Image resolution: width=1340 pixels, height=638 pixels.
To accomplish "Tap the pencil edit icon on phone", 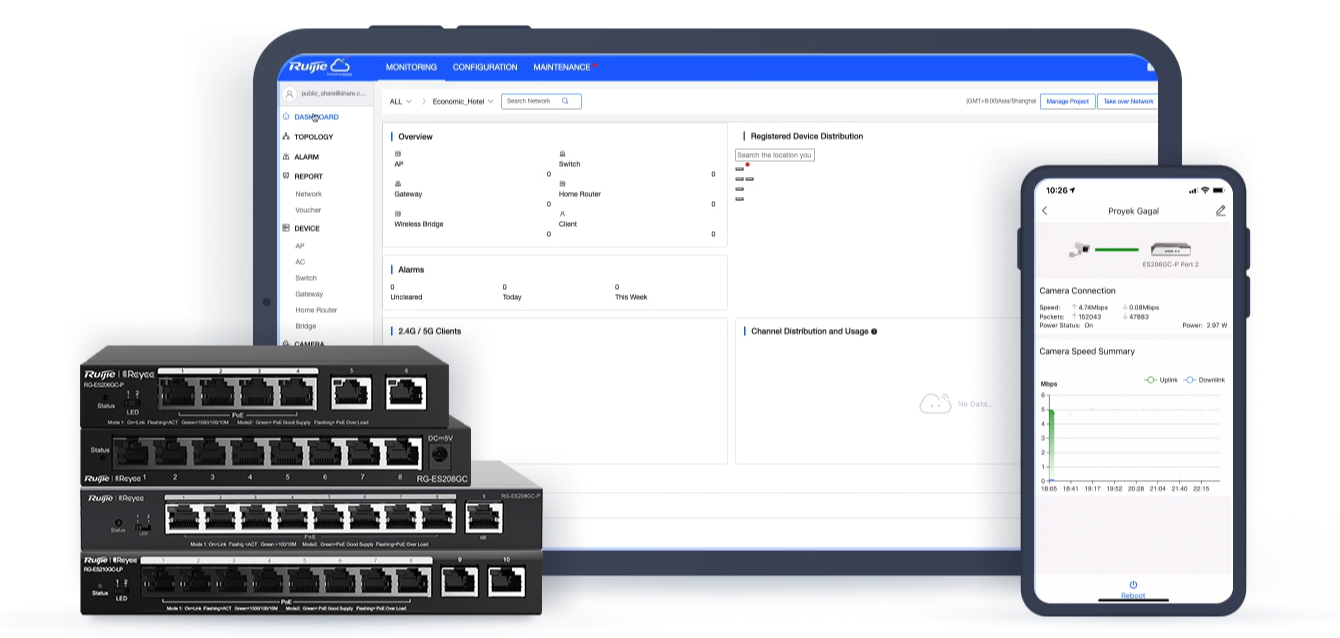I will (1220, 211).
